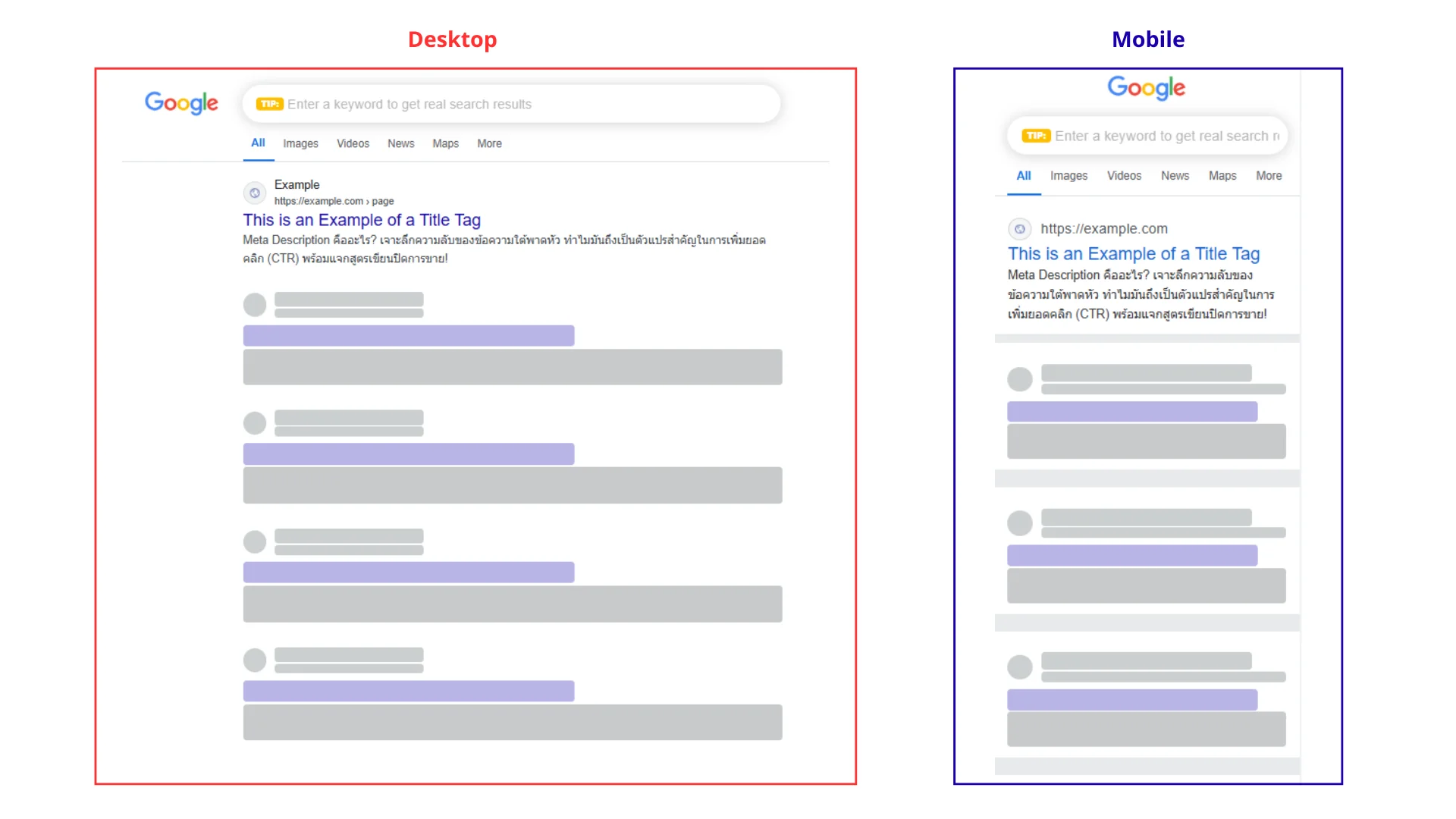
Task: Open the More tab in Desktop preview
Action: [489, 143]
